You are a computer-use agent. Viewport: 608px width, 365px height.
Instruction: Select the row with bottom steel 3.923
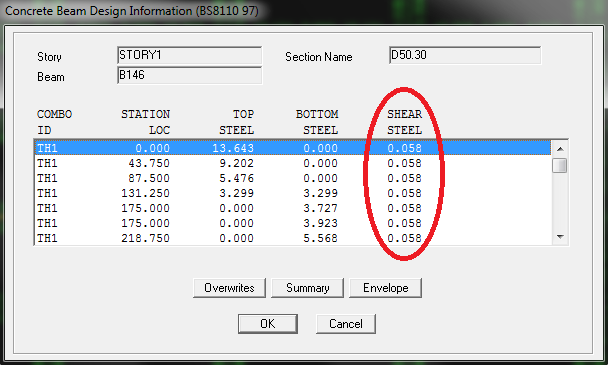[x=293, y=223]
